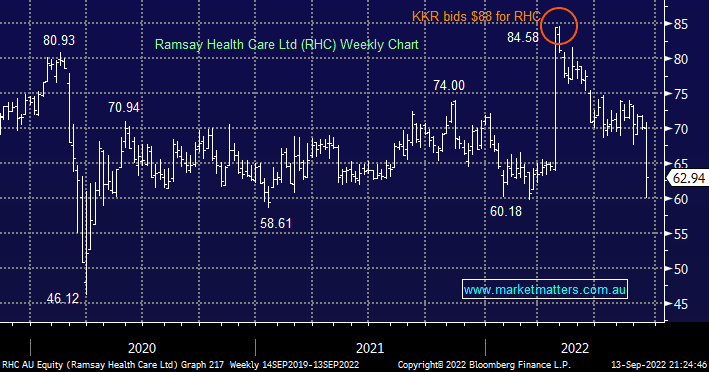Click the Copyright 2022 Bloomberg Finance L.P. text
The image size is (709, 372).
(484, 365)
